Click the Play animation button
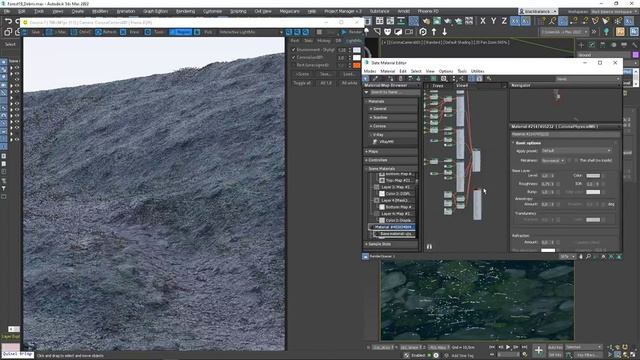The image size is (640, 360). pyautogui.click(x=508, y=347)
